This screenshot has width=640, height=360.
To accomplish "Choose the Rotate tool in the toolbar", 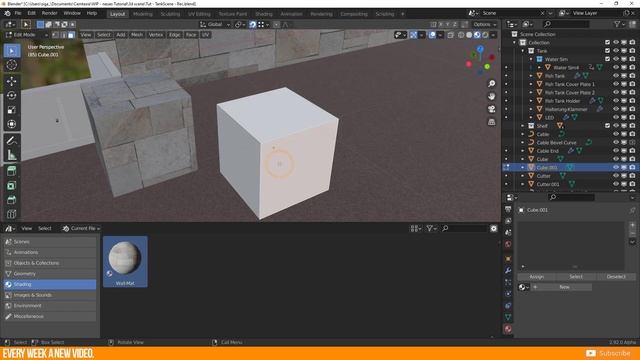I will tap(12, 95).
